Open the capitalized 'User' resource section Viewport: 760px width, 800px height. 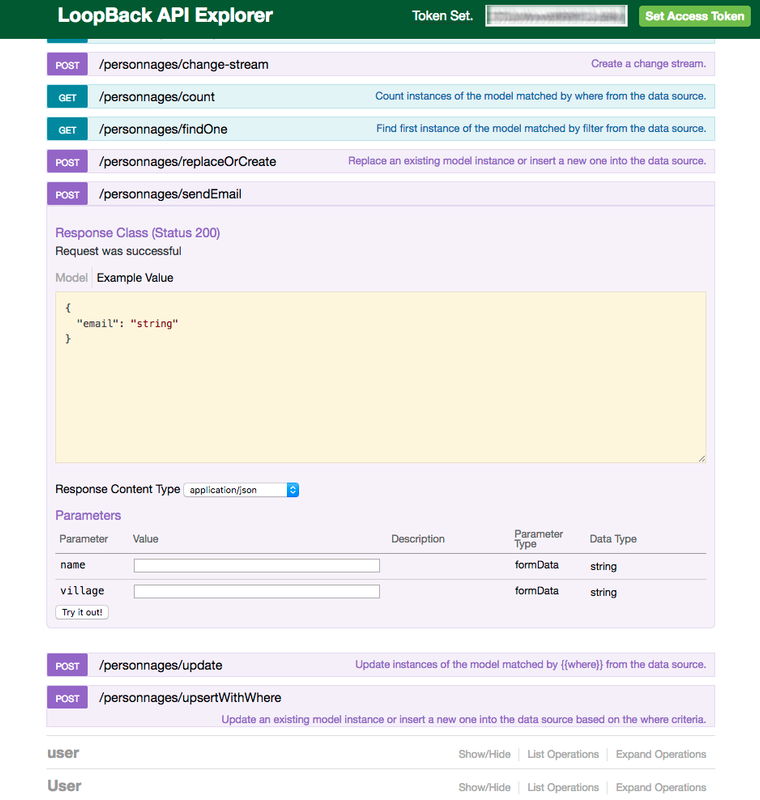64,786
